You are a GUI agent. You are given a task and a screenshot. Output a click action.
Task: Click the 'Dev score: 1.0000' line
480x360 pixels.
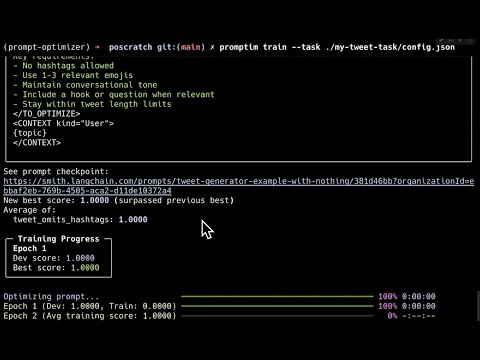coord(54,258)
